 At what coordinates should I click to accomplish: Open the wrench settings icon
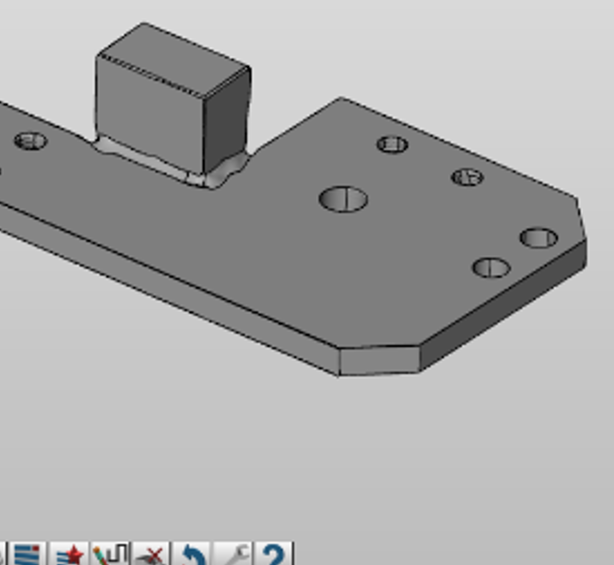[x=233, y=554]
